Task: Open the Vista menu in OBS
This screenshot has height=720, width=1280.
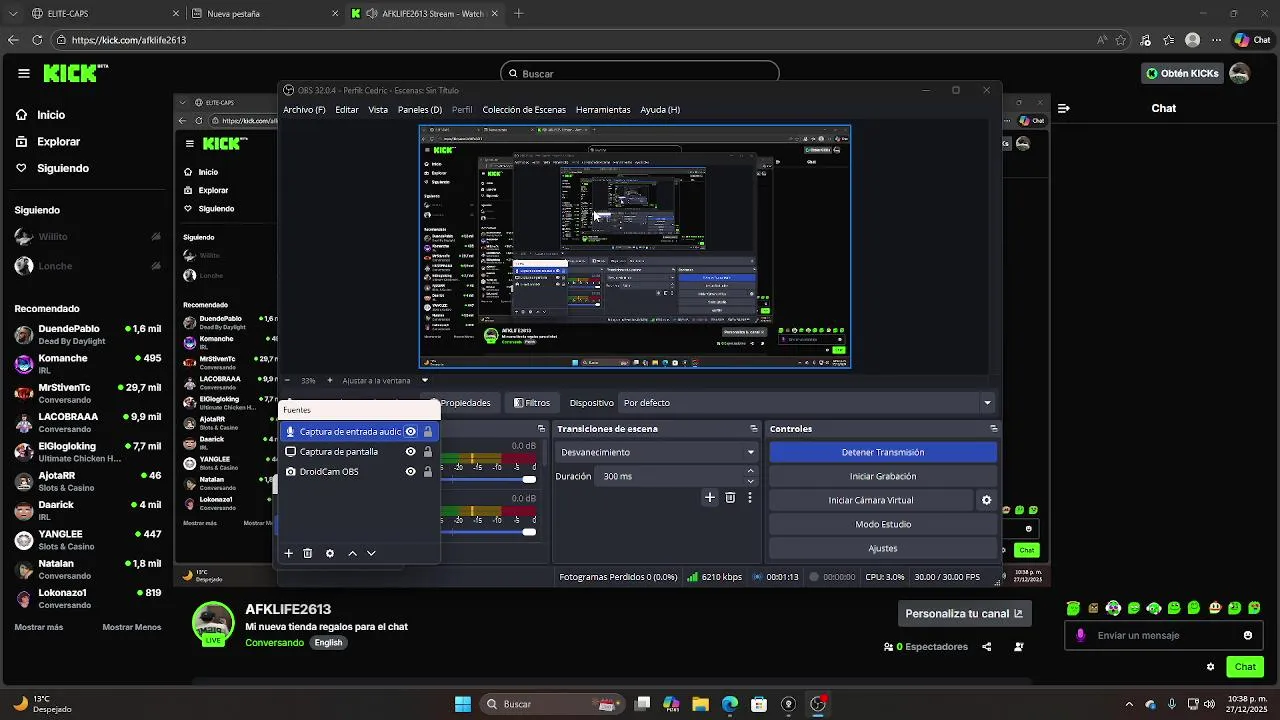Action: pyautogui.click(x=378, y=110)
